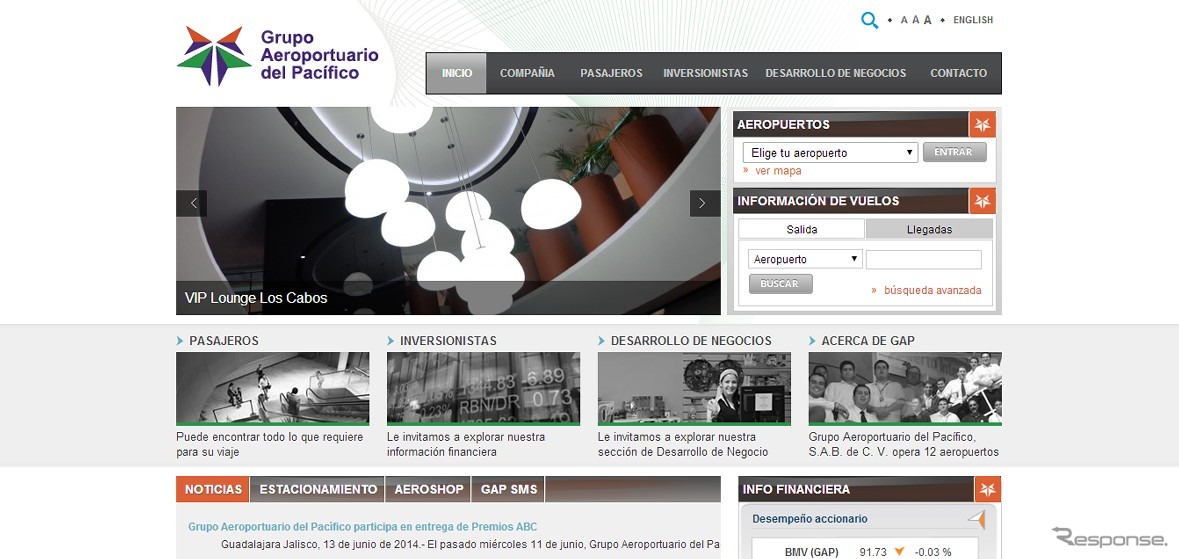
Task: Click the Entrar button
Action: [x=954, y=152]
